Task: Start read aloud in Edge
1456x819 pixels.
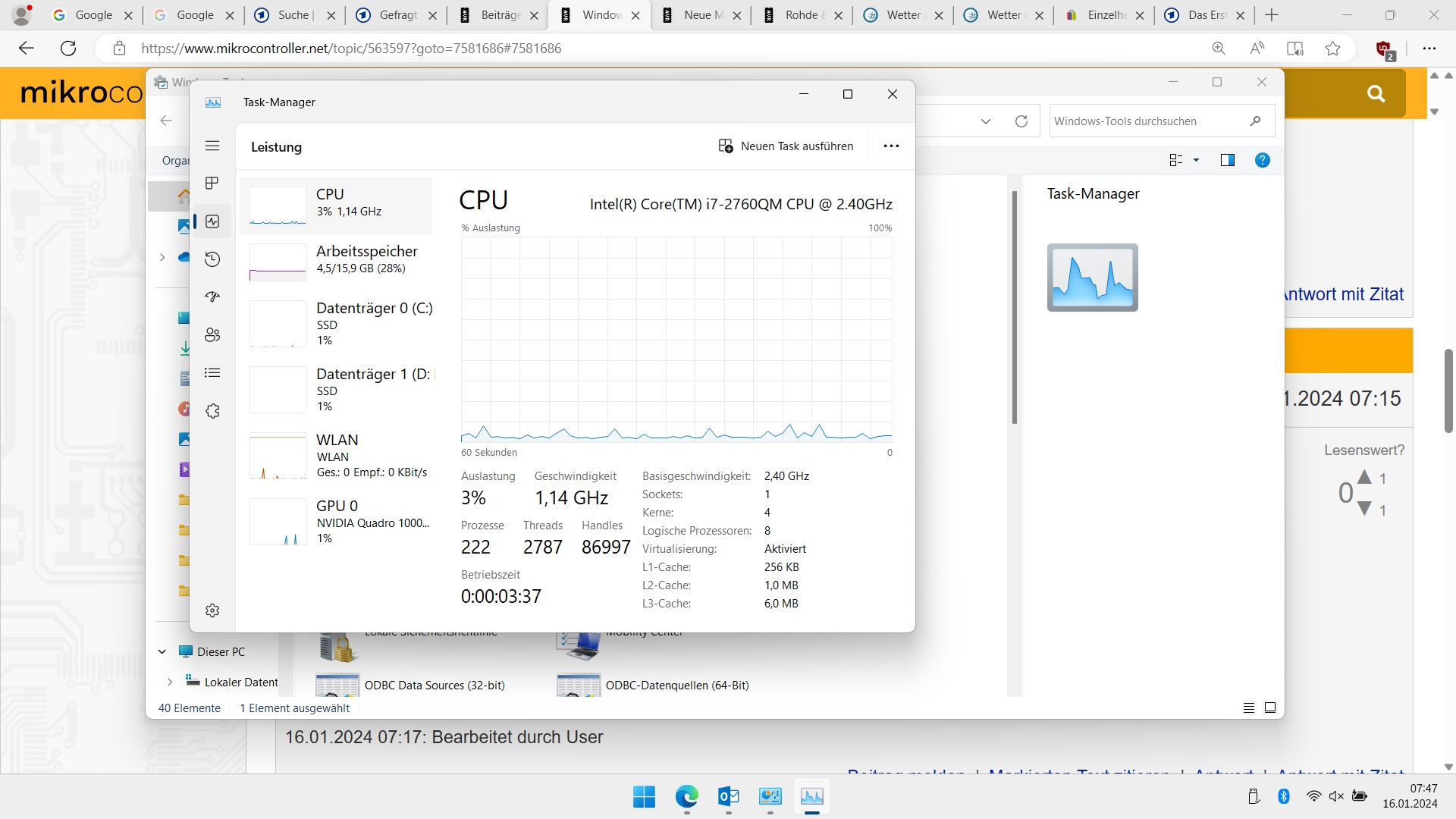Action: coord(1257,49)
